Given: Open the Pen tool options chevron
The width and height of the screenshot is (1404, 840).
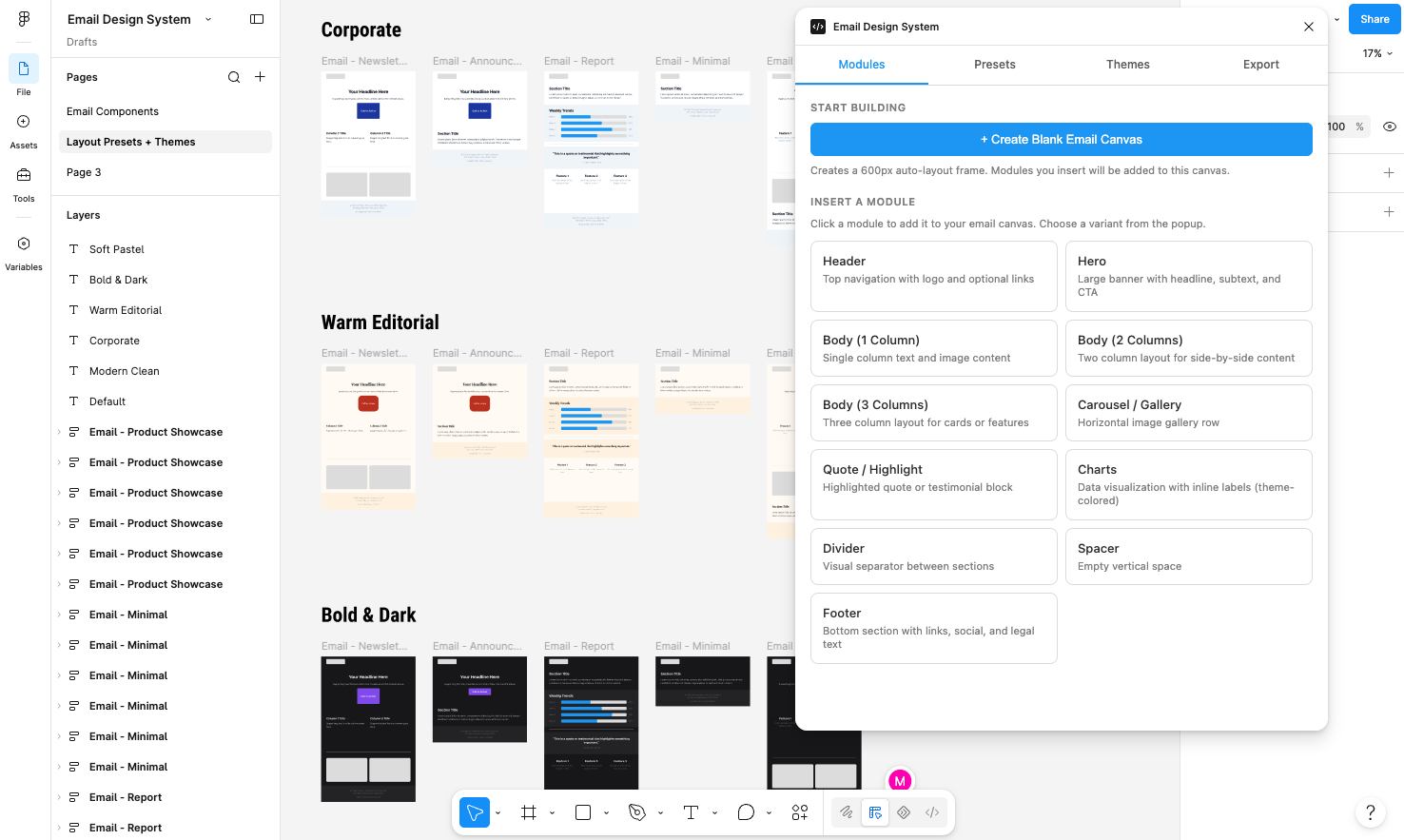Looking at the screenshot, I should pyautogui.click(x=660, y=813).
